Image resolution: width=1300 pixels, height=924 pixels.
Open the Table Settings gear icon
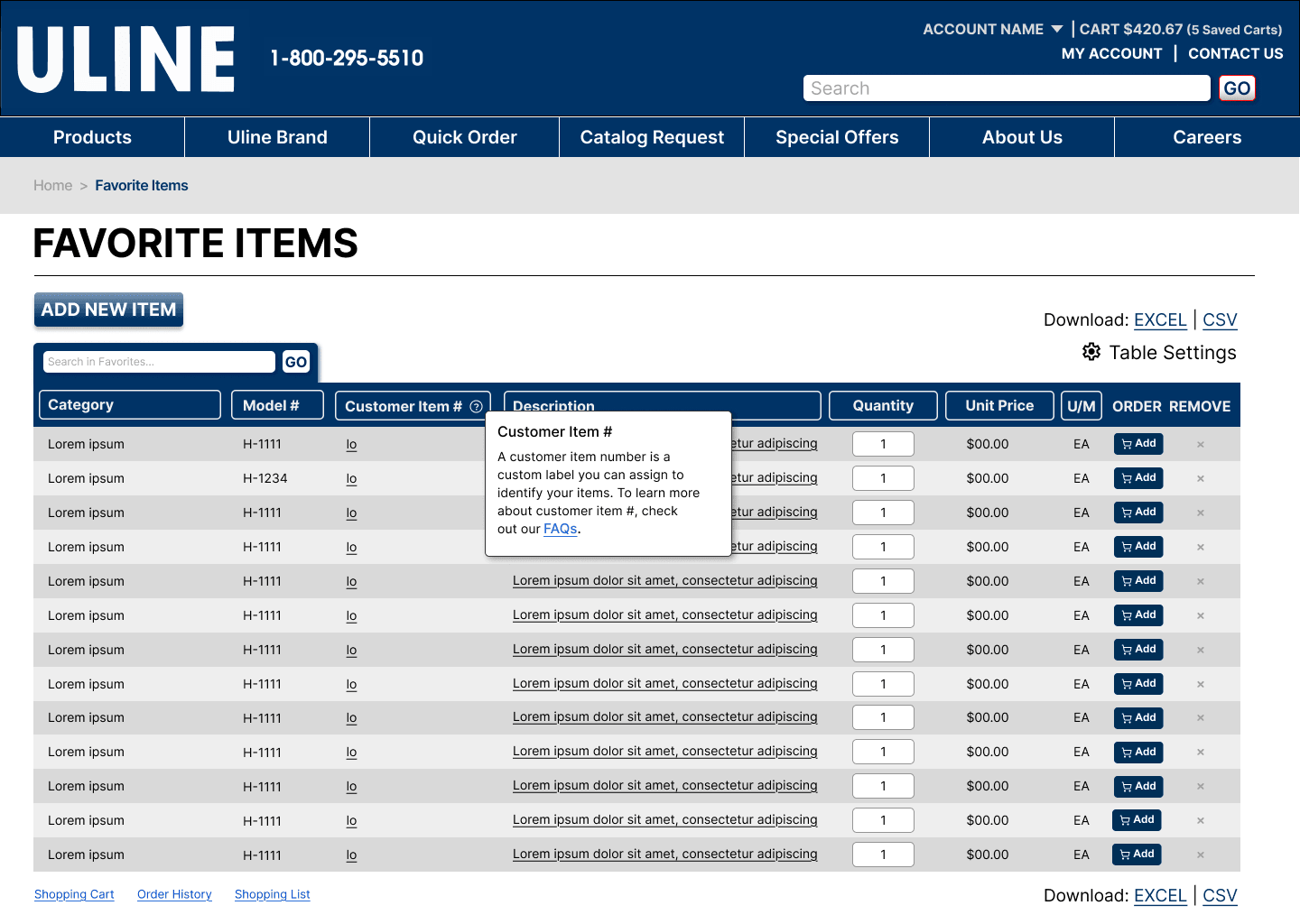click(x=1091, y=352)
